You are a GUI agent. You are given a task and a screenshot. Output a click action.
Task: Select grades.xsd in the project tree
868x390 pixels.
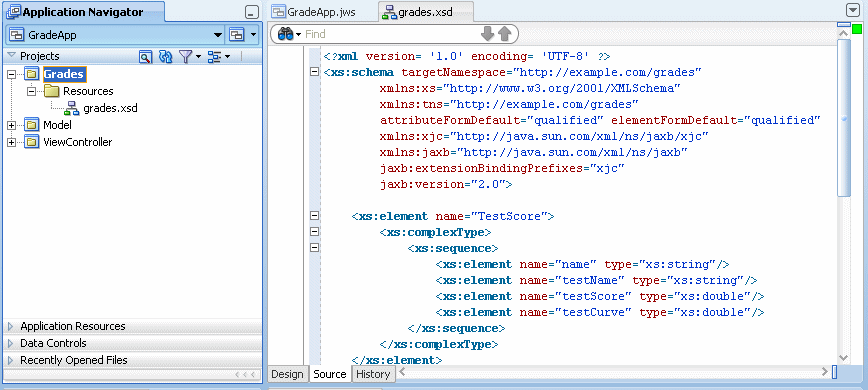pyautogui.click(x=110, y=108)
